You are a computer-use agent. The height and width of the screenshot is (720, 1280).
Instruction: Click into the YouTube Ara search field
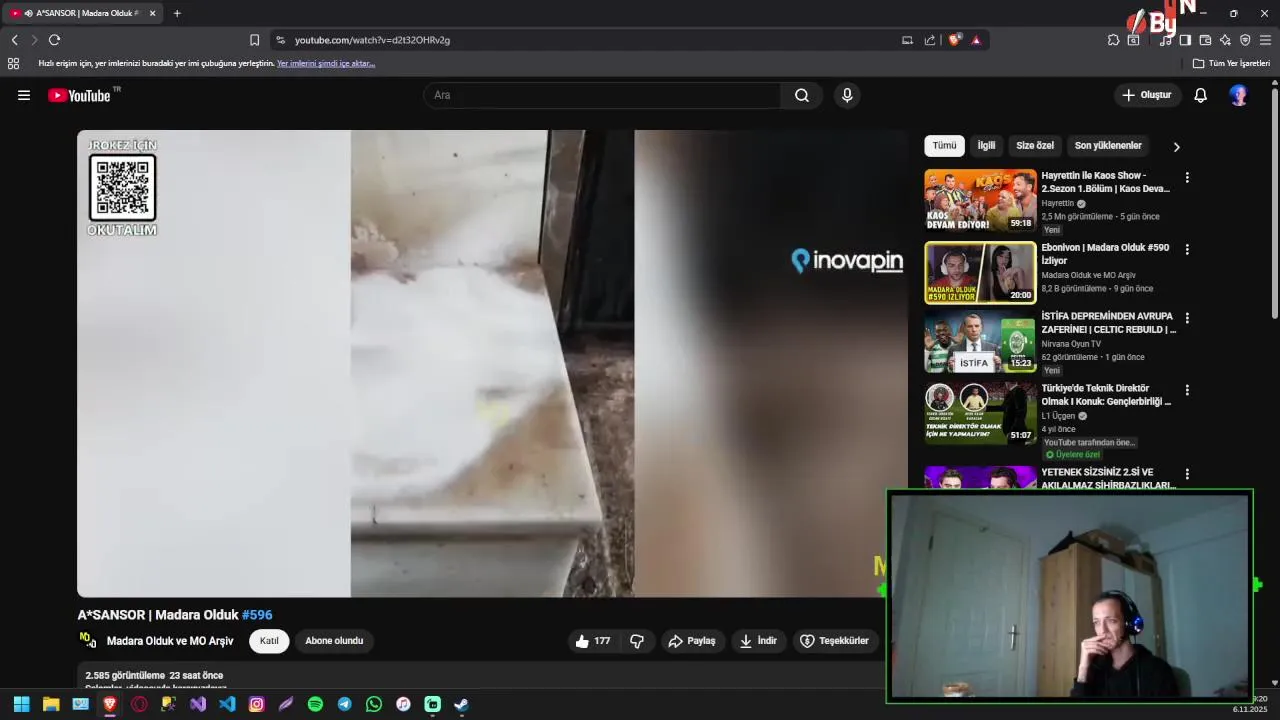point(602,95)
